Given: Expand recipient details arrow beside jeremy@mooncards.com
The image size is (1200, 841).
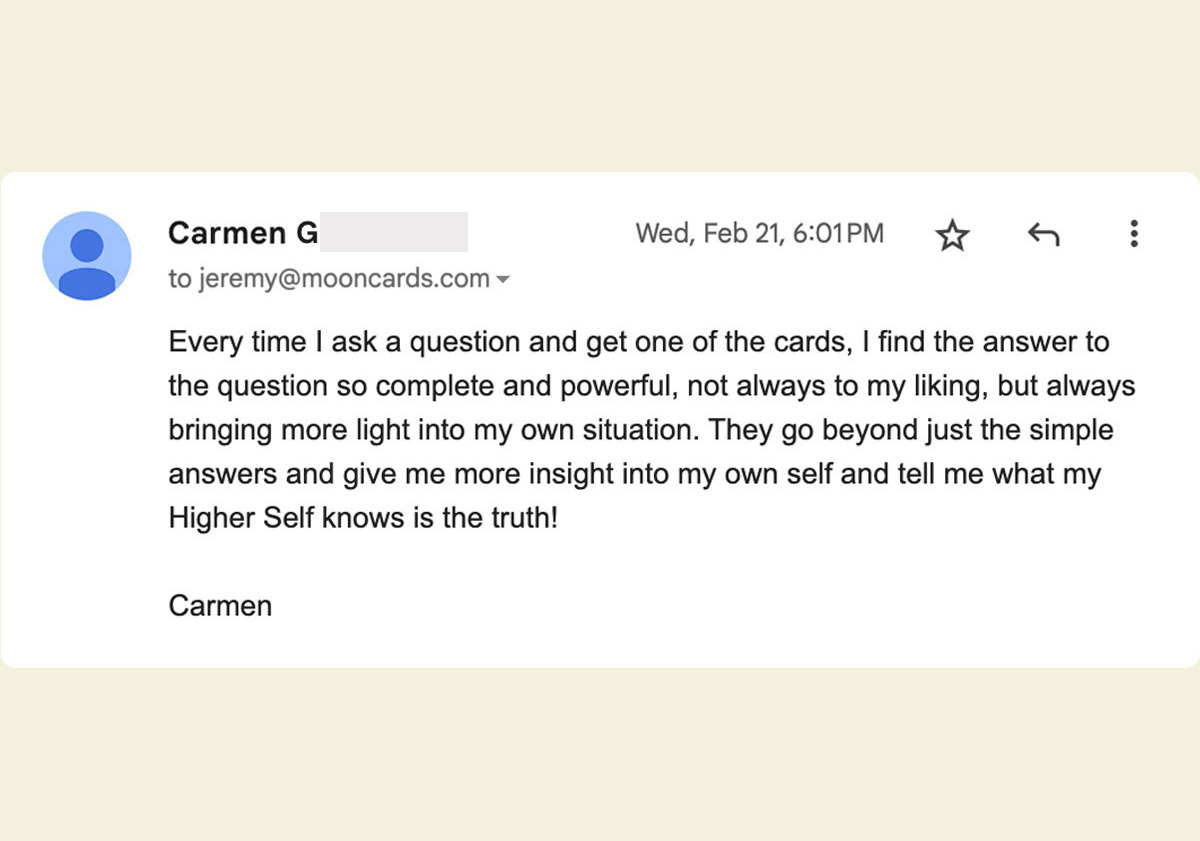Looking at the screenshot, I should pos(503,279).
